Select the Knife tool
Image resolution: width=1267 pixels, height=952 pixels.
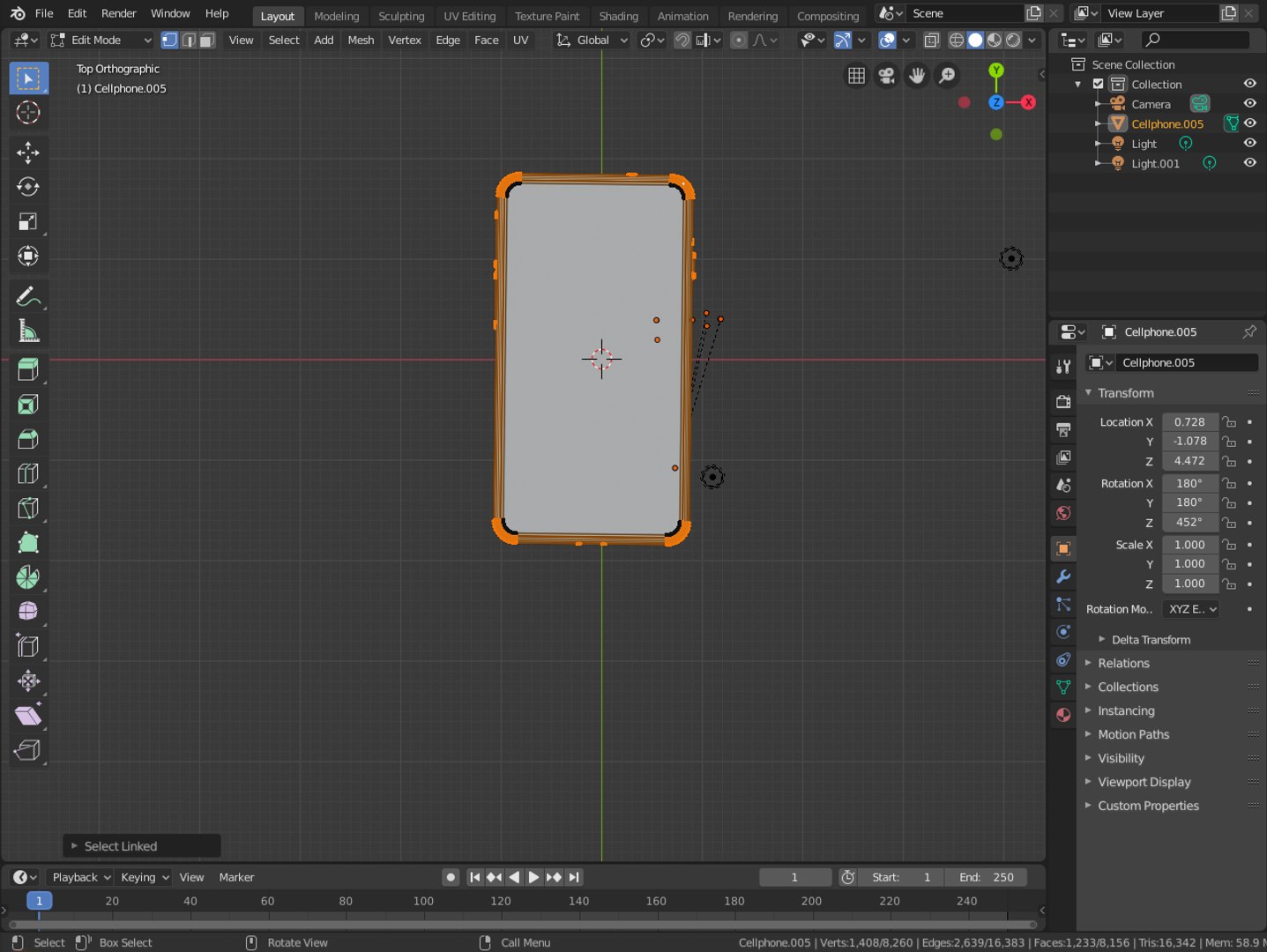(x=28, y=509)
